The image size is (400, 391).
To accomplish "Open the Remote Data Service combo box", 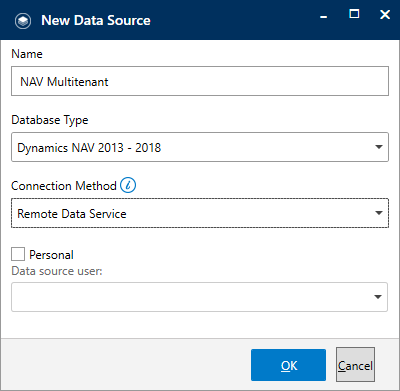I will 200,213.
